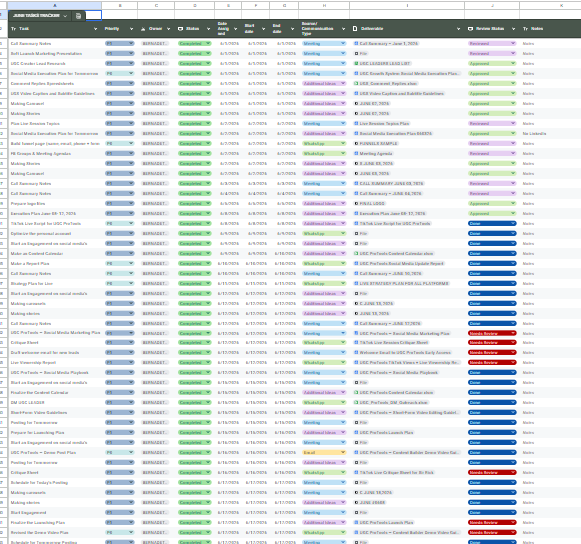Click the file icon in Deliverable header
Viewport: 581px width, 544px height.
[355, 29]
